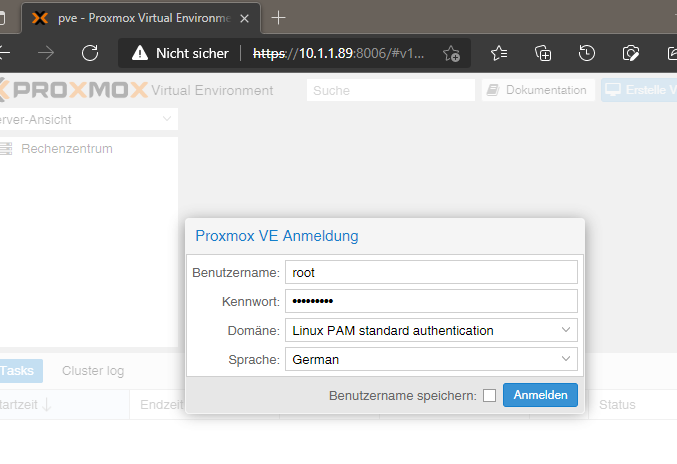Click the address bar URL
Viewport: 677px width, 464px height.
(x=338, y=53)
